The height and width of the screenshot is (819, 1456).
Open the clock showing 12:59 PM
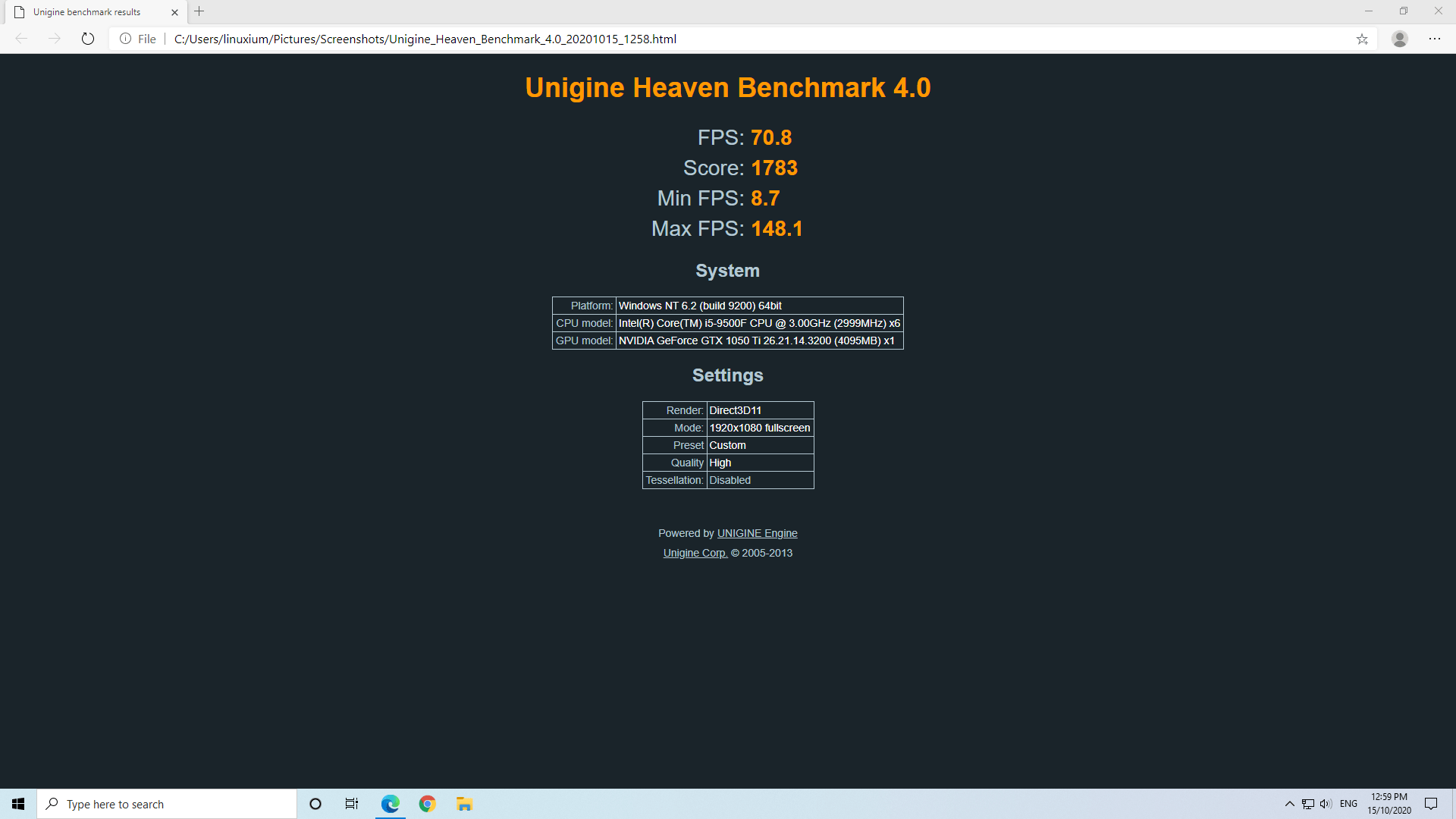tap(1389, 804)
